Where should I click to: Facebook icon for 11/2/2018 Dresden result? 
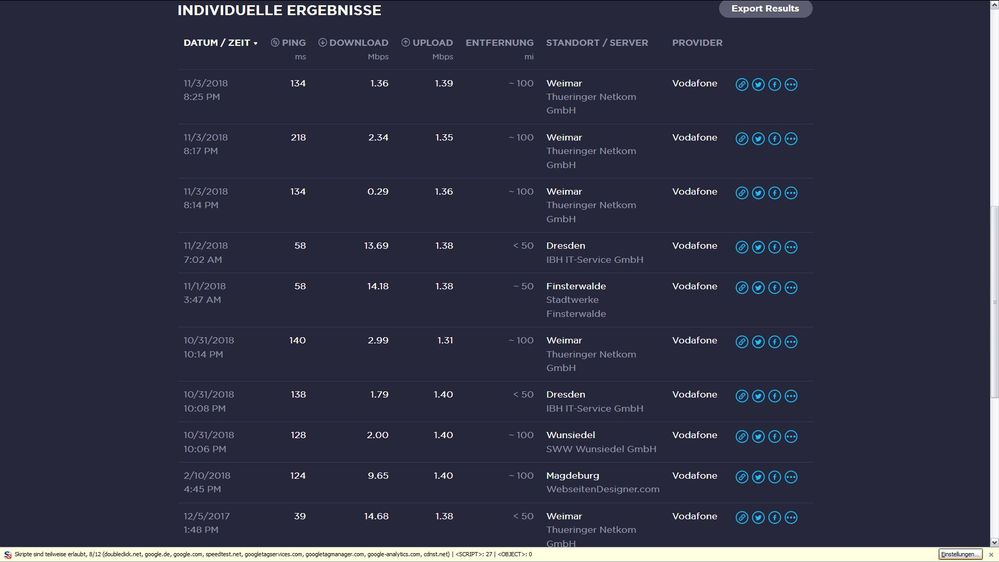click(775, 247)
